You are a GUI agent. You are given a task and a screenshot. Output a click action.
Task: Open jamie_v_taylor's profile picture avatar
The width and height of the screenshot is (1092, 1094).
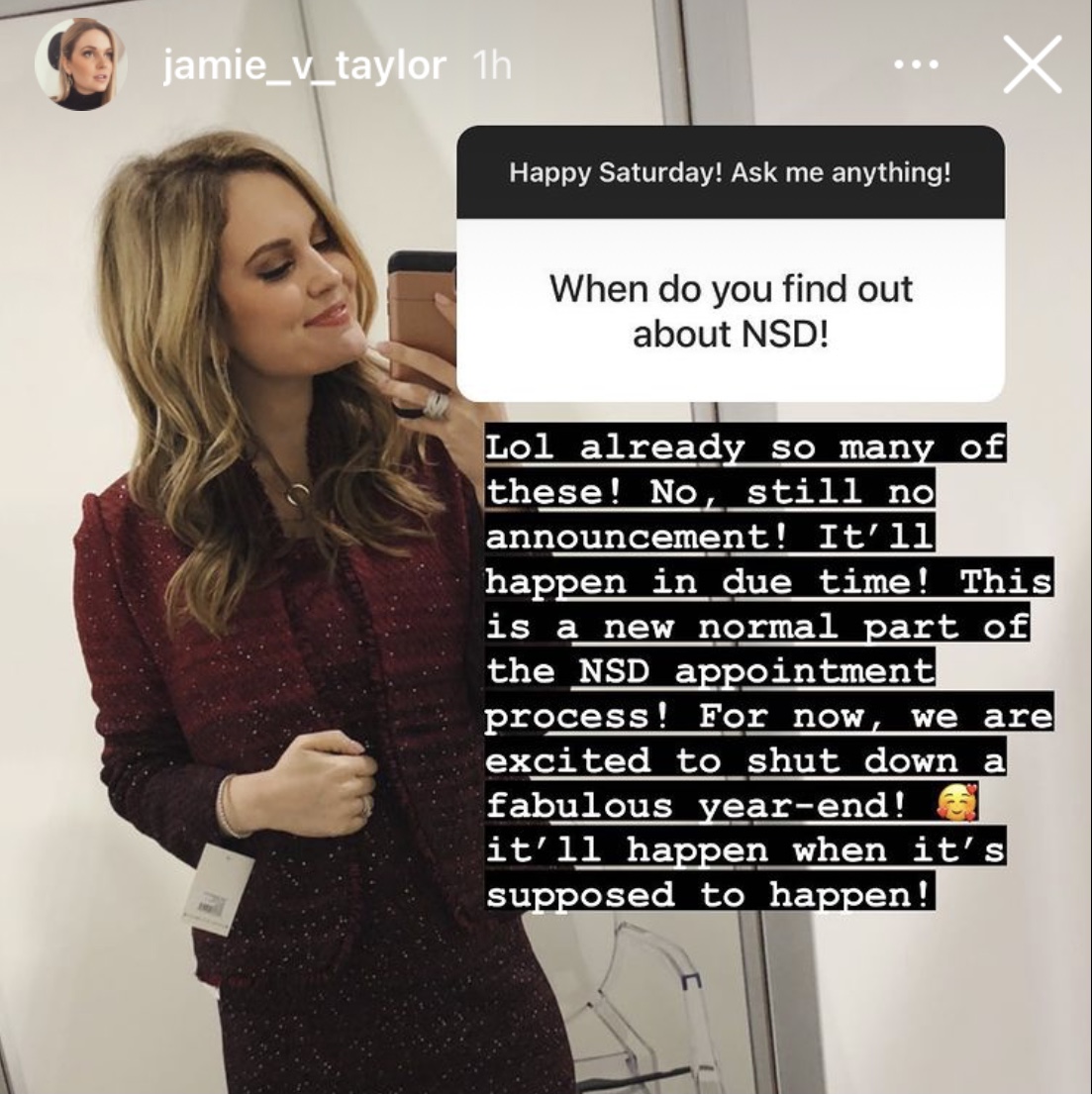(80, 65)
